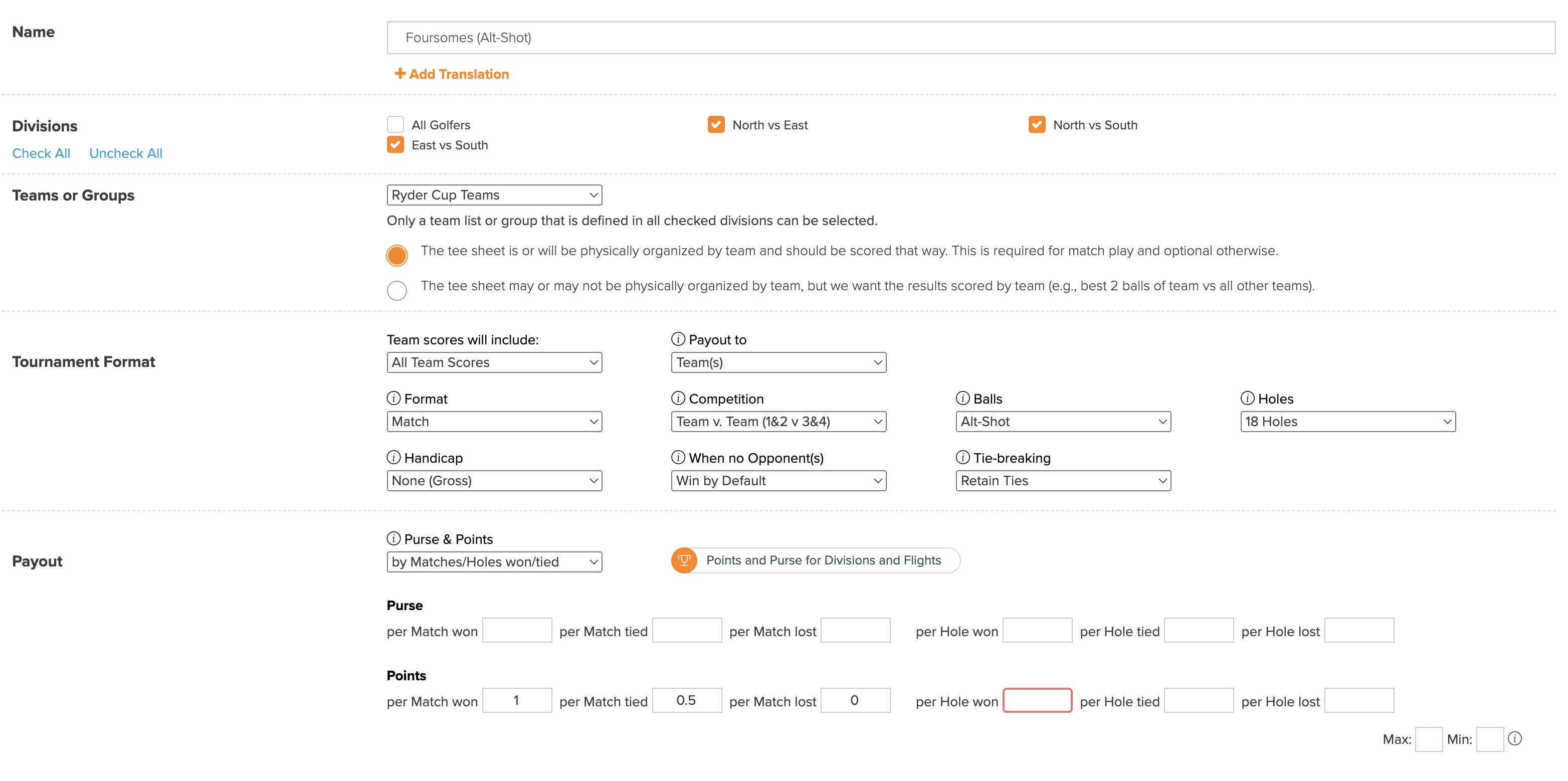Click Purse per Hole lost field
1568x781 pixels.
1359,630
